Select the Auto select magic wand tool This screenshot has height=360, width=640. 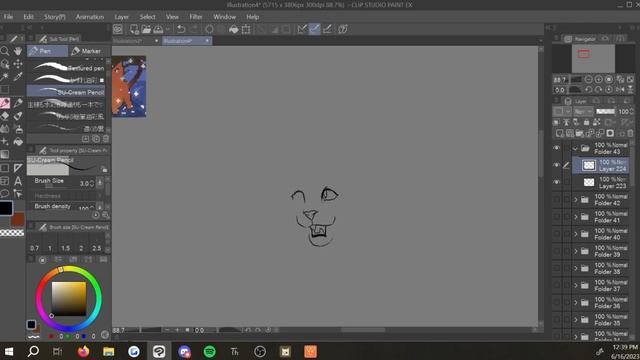[5, 77]
